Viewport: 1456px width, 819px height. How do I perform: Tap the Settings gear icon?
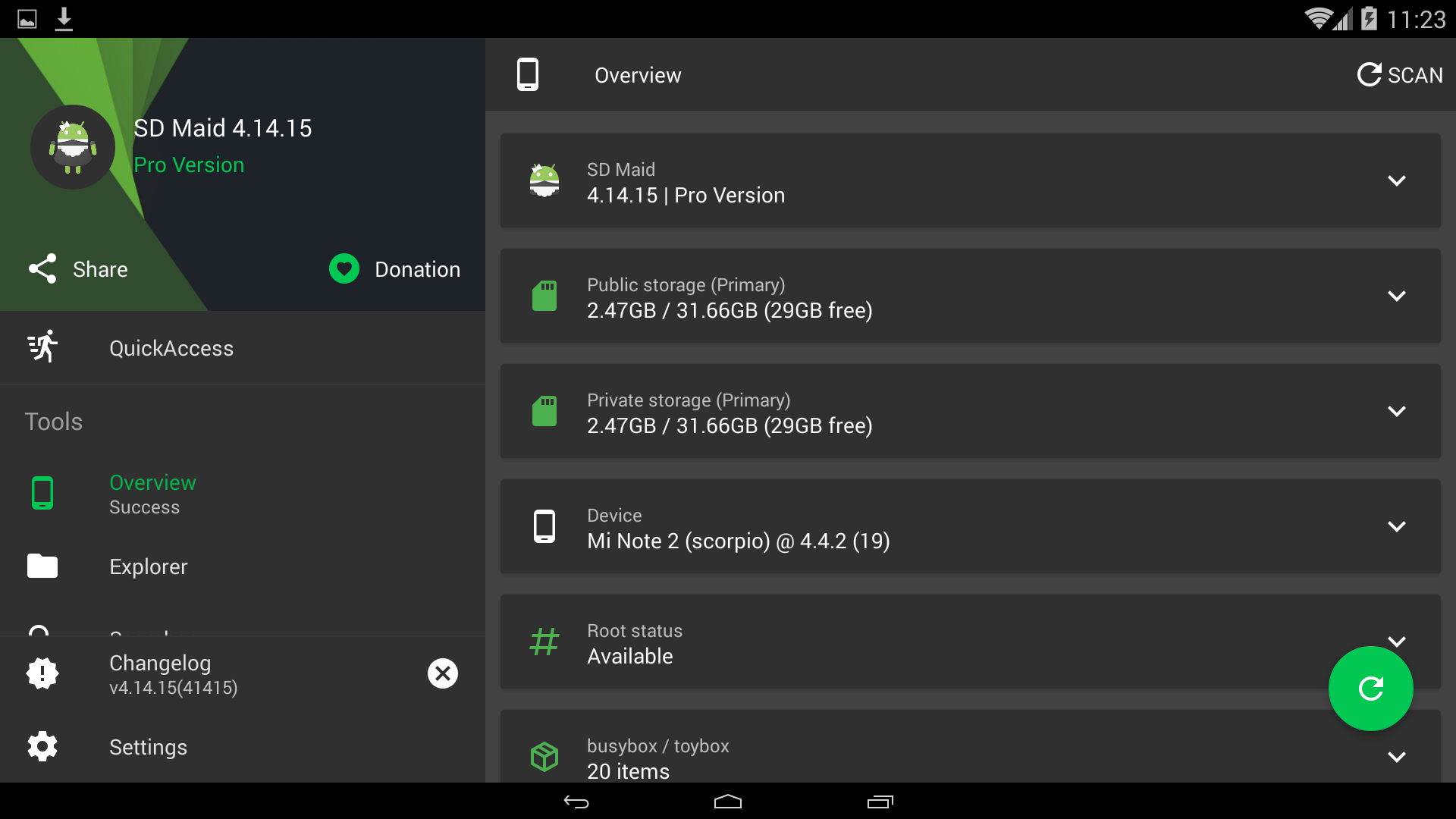42,746
